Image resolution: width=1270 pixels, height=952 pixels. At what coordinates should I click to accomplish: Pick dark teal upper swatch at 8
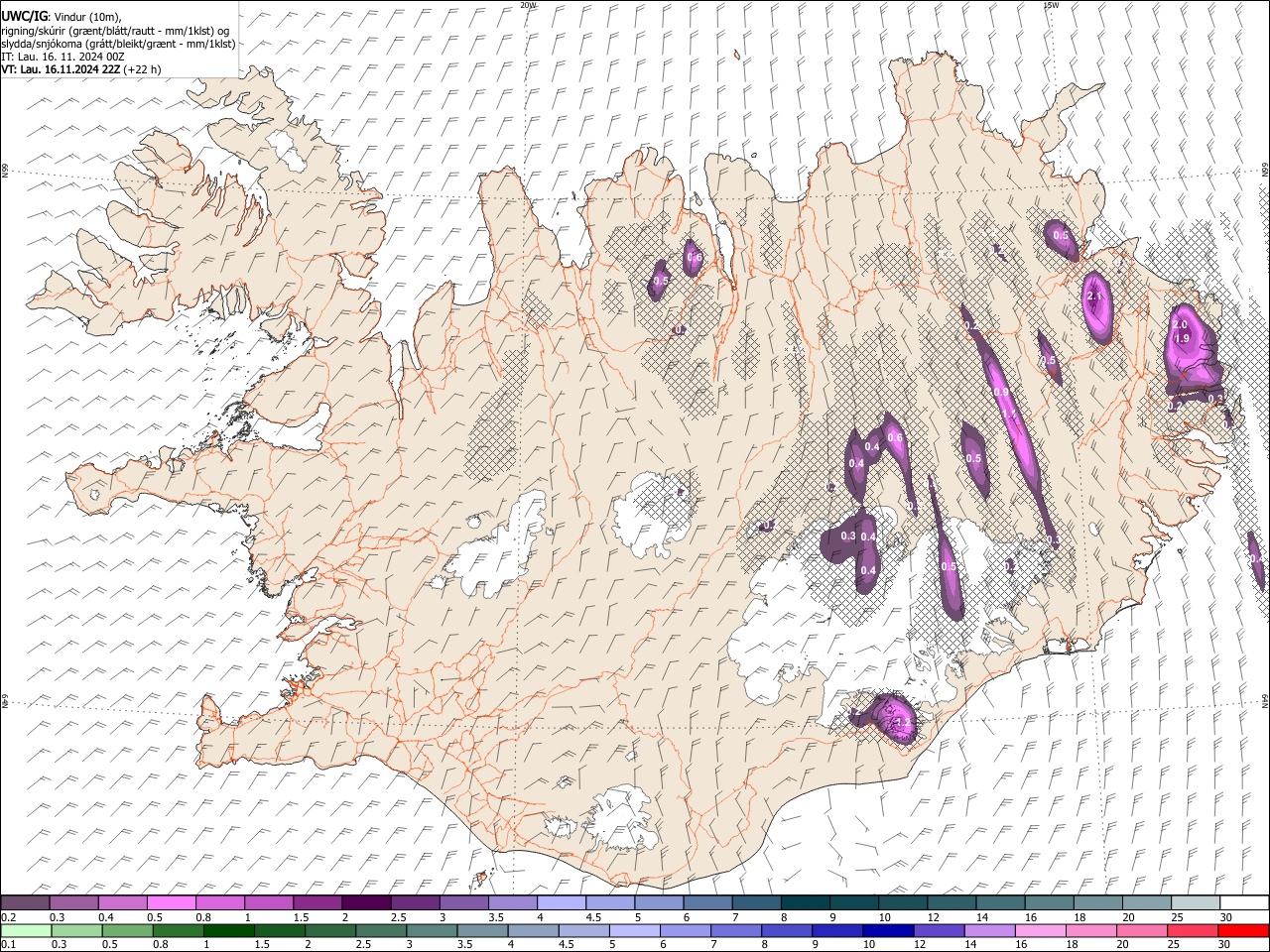tap(805, 903)
